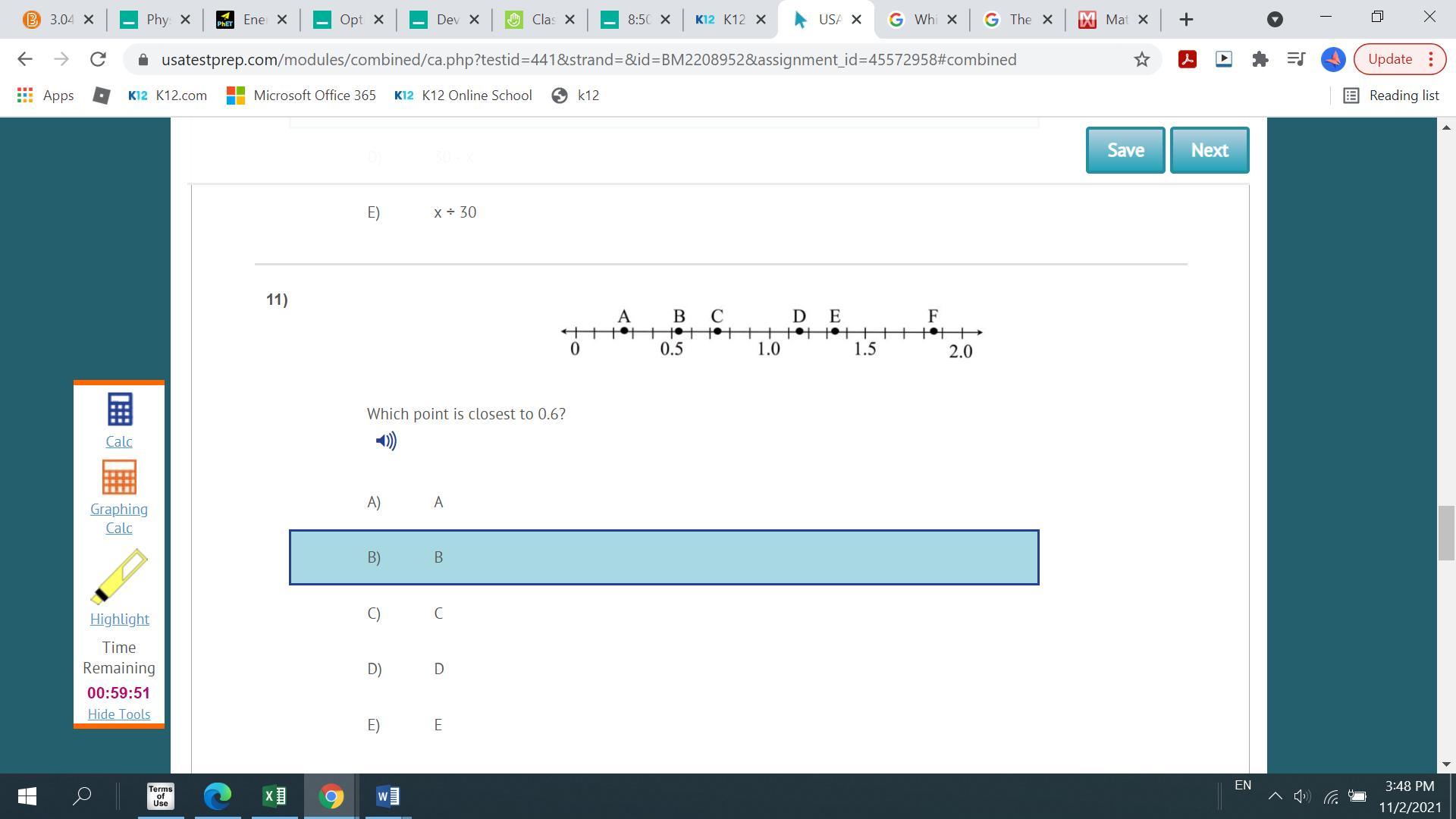Screen dimensions: 1456x819
Task: Click the Save button
Action: click(x=1125, y=150)
